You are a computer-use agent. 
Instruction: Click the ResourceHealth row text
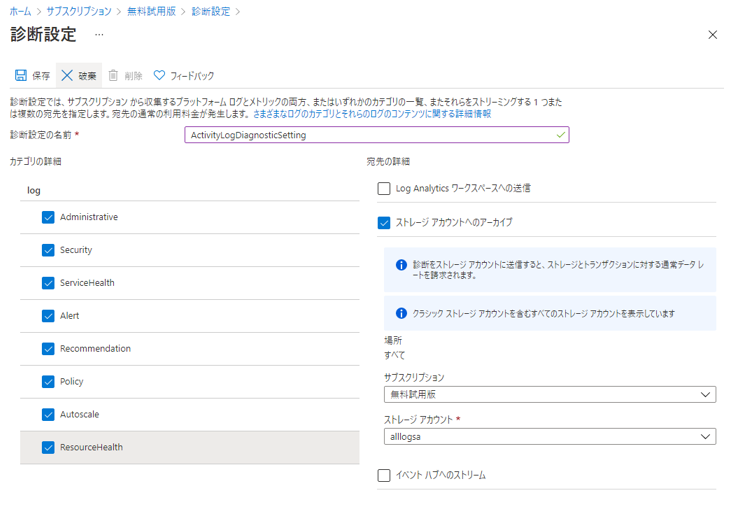pos(91,447)
